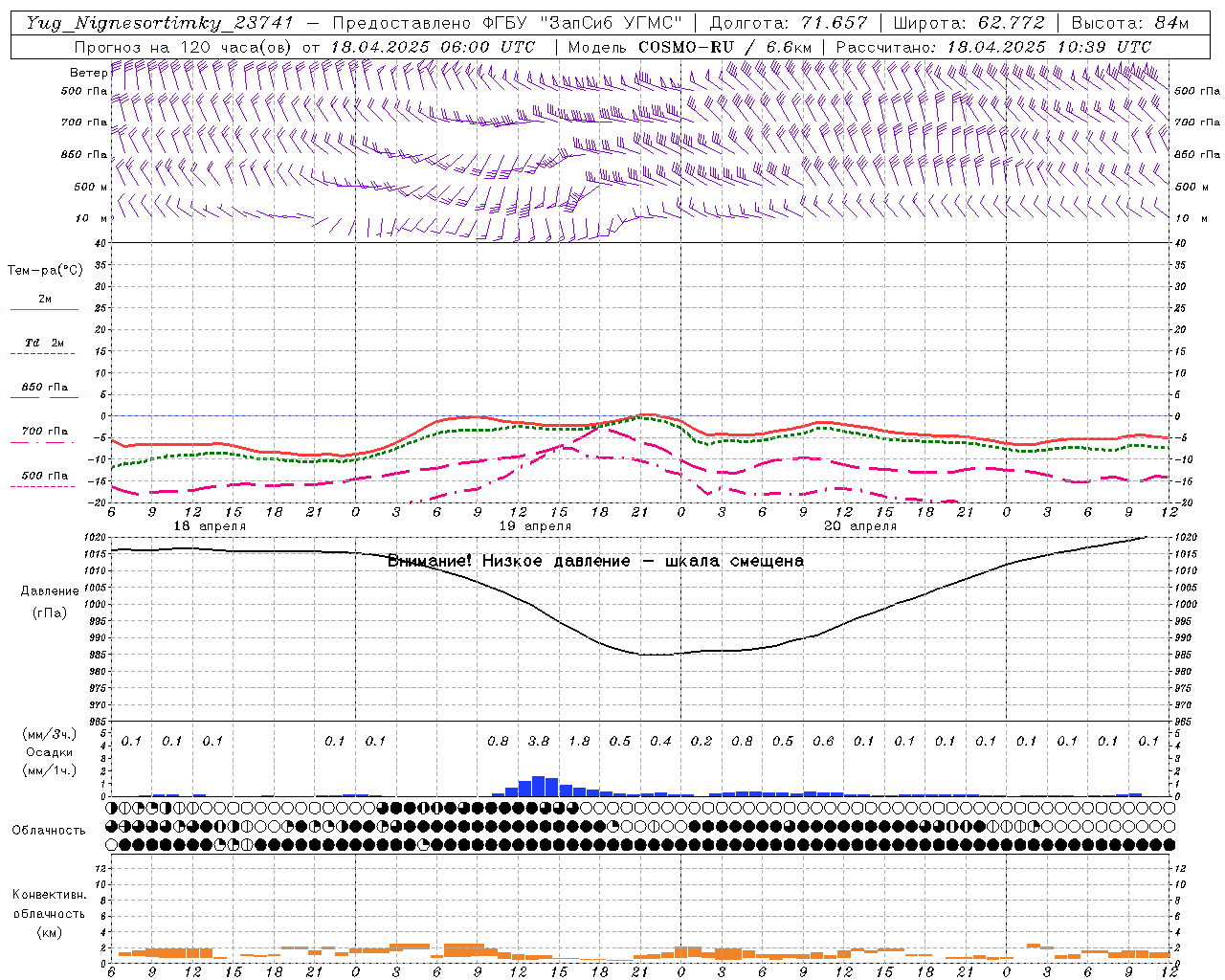
Task: Select the 19 апреля date label
Action: coord(535,526)
